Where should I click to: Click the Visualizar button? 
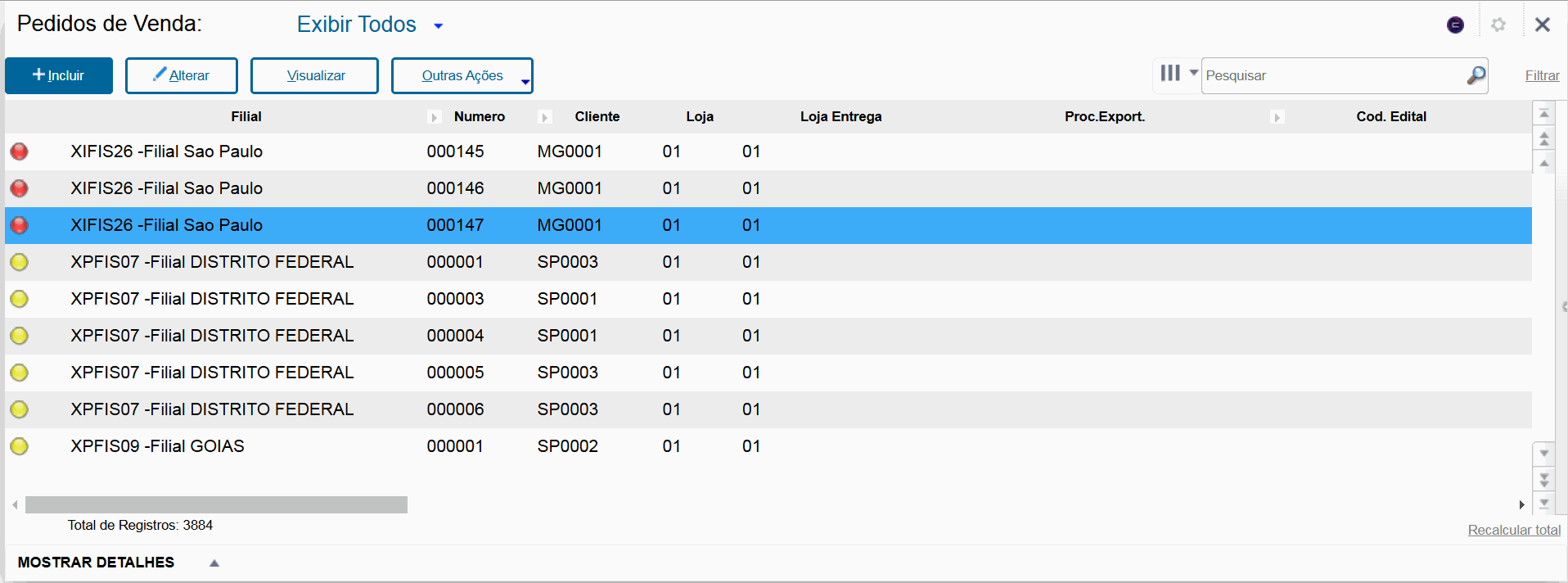315,76
